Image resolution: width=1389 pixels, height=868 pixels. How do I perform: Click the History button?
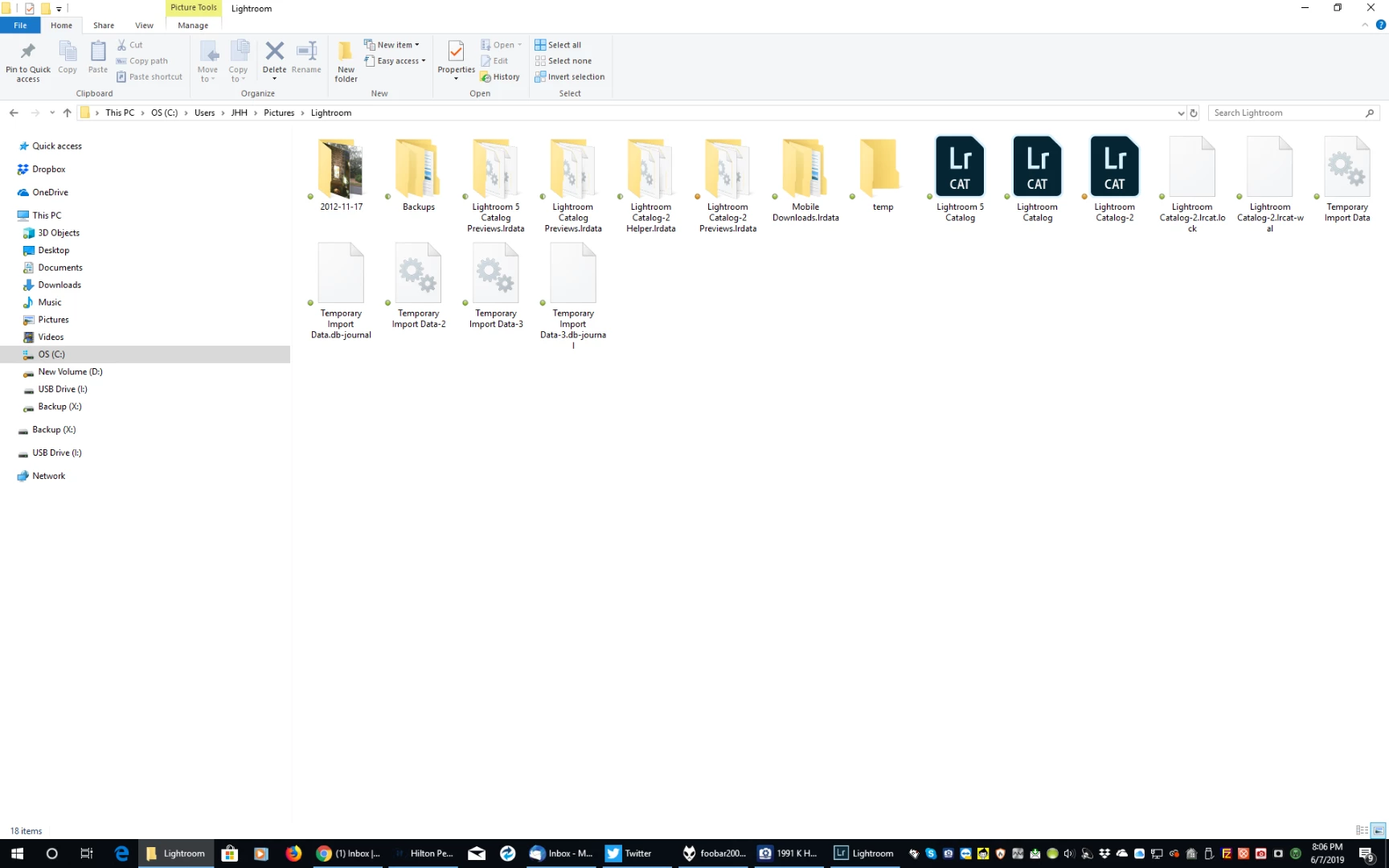tap(500, 77)
